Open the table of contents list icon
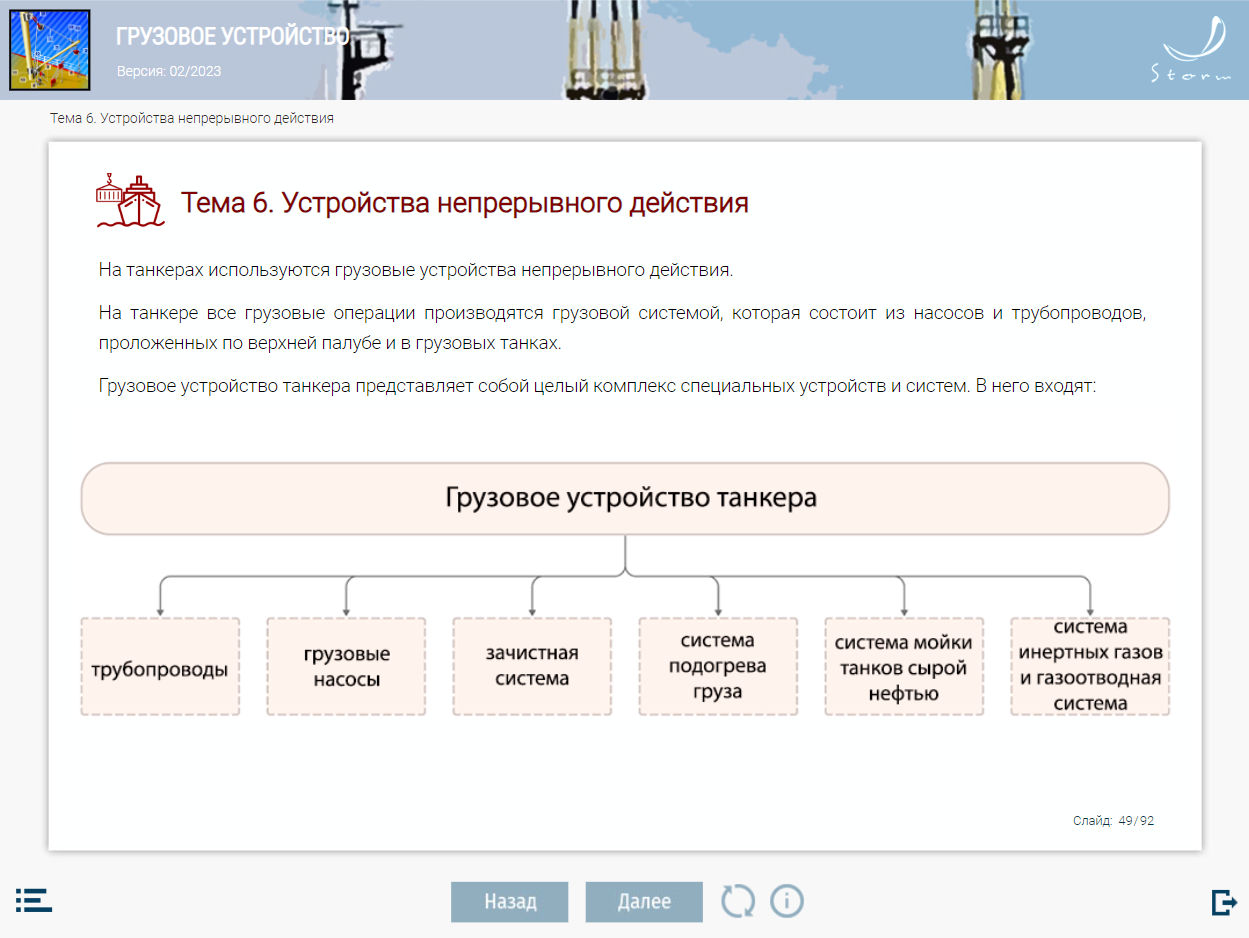 click(34, 900)
